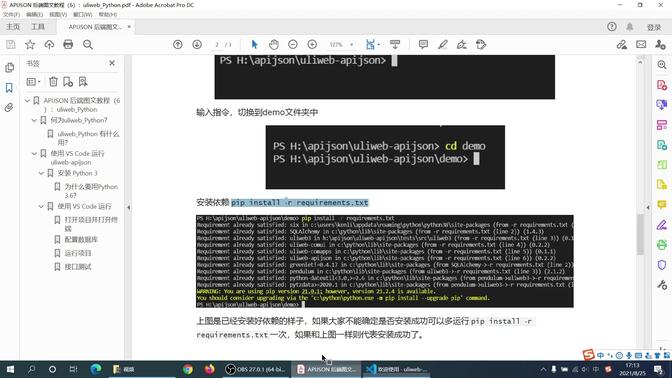Viewport: 672px width, 378px height.
Task: Open fit page options icon
Action: click(x=372, y=45)
